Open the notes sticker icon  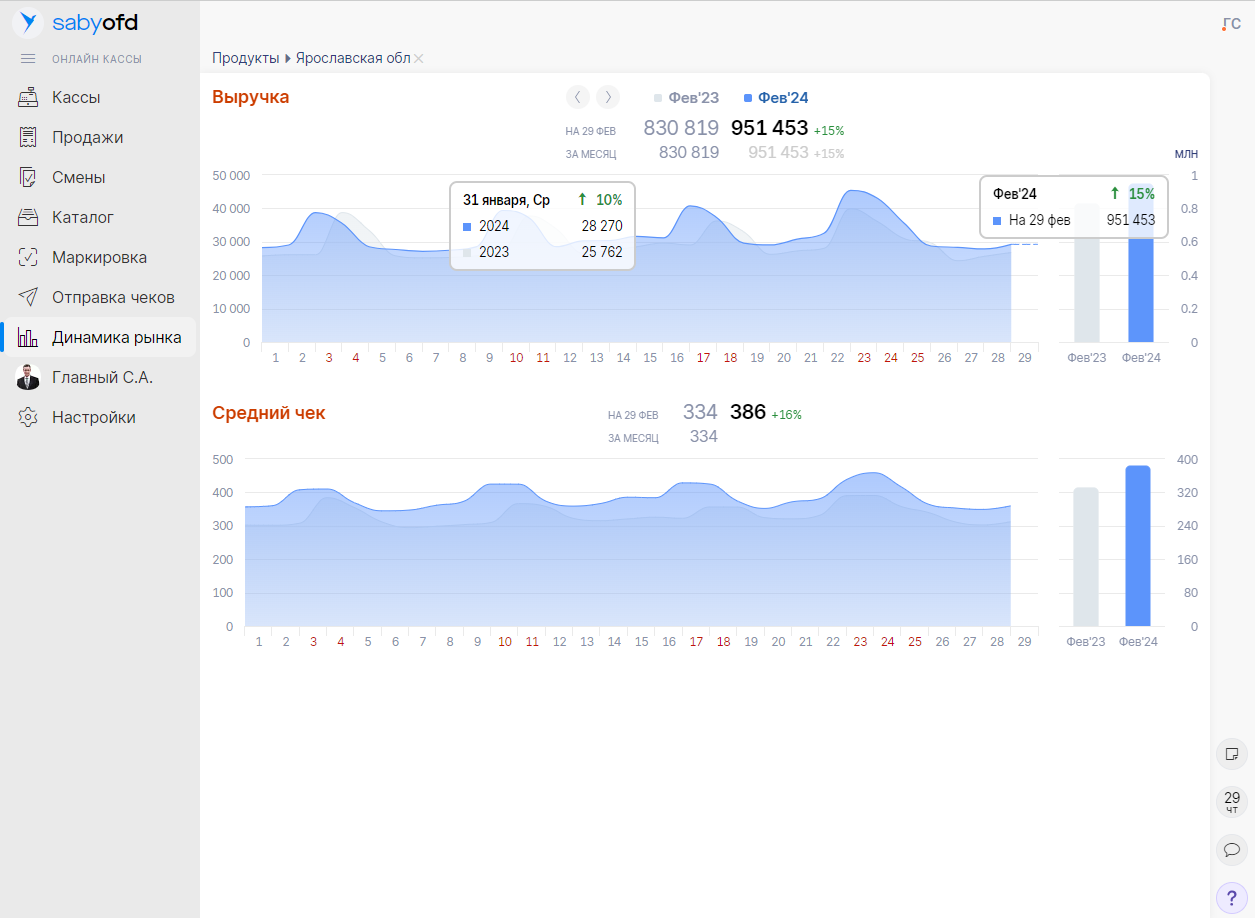[1231, 754]
